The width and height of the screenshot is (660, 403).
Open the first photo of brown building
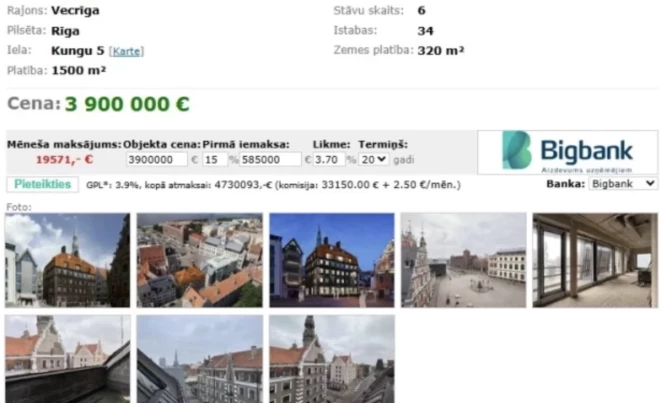click(x=67, y=260)
